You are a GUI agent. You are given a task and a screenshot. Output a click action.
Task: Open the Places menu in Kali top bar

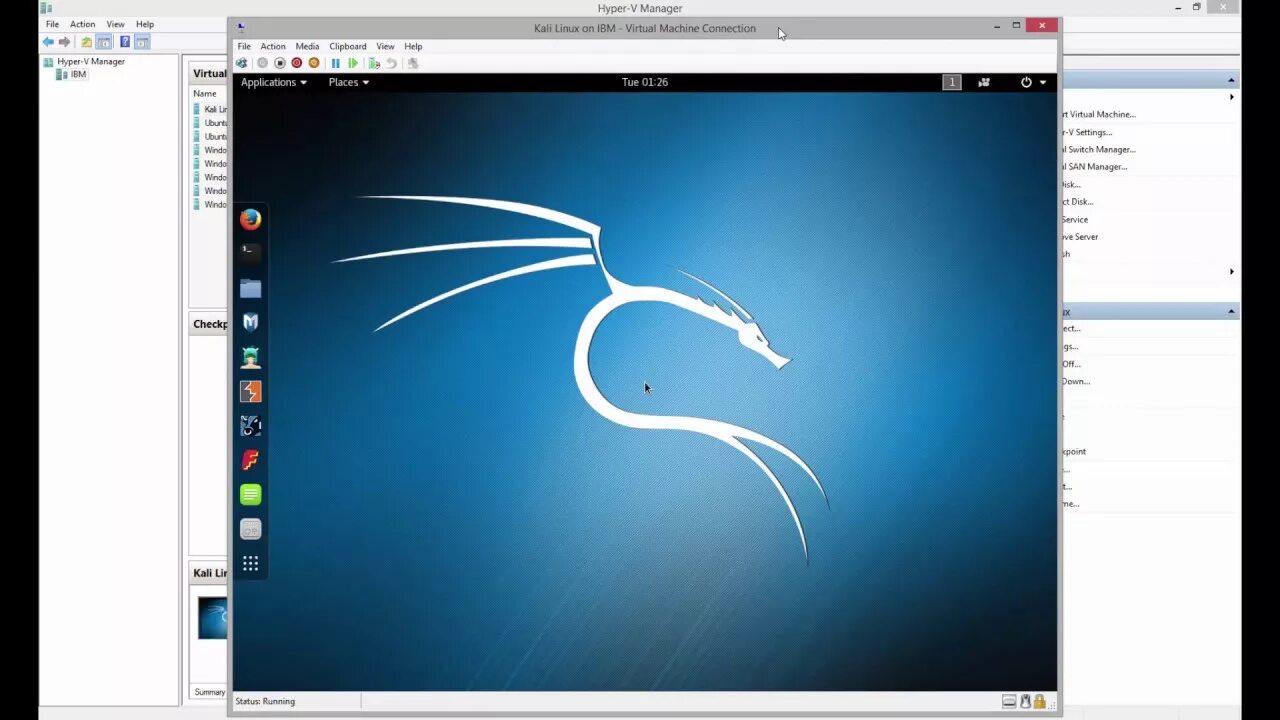point(348,82)
